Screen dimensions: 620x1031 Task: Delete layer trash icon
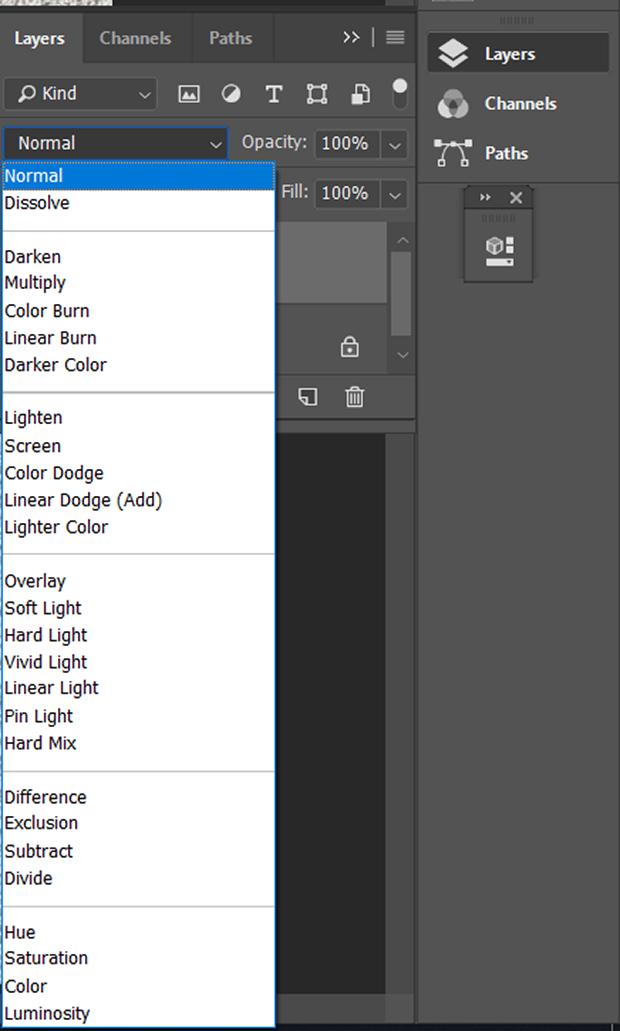[354, 396]
